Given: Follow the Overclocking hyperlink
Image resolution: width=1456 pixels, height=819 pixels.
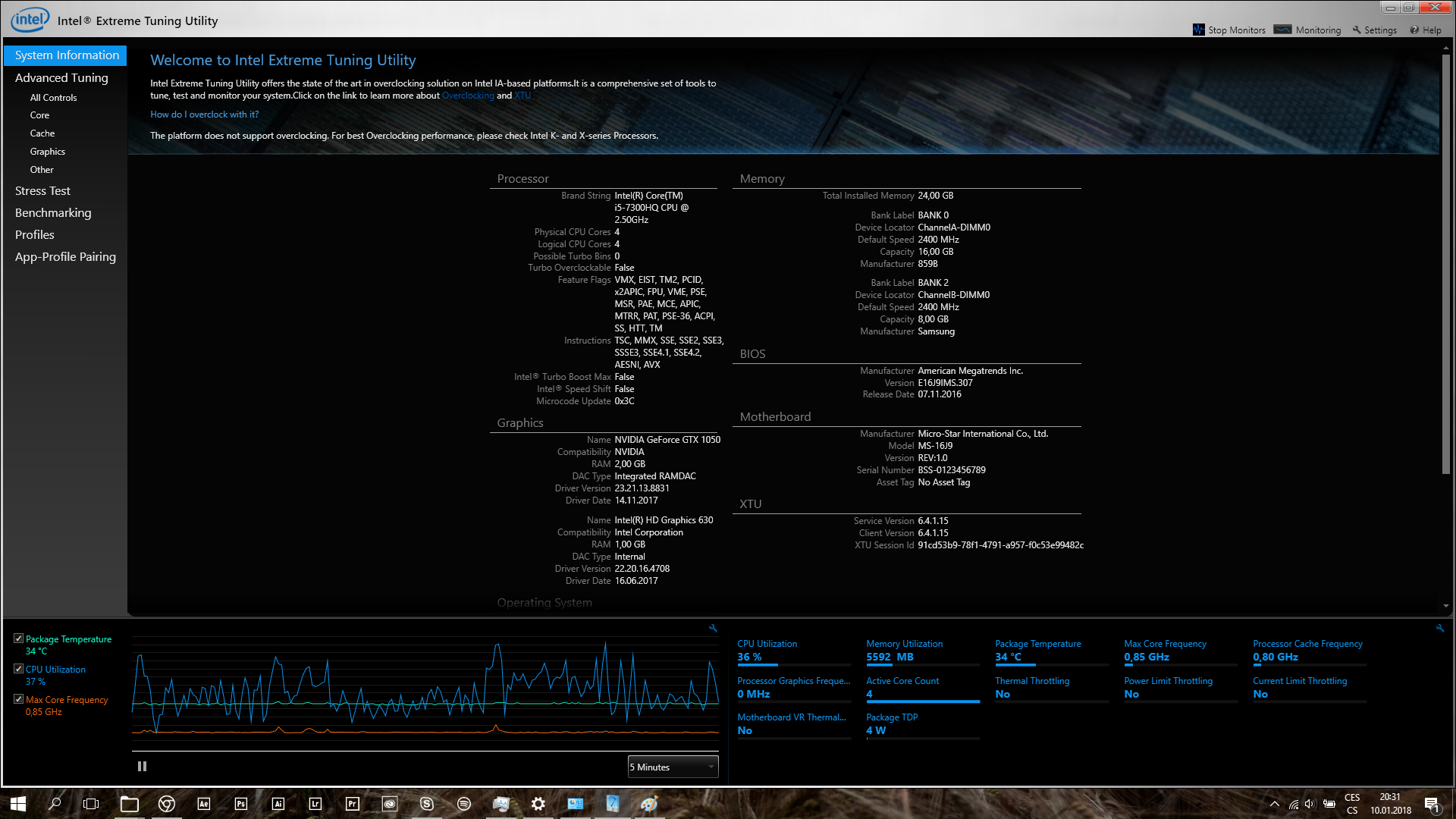Looking at the screenshot, I should pyautogui.click(x=468, y=96).
